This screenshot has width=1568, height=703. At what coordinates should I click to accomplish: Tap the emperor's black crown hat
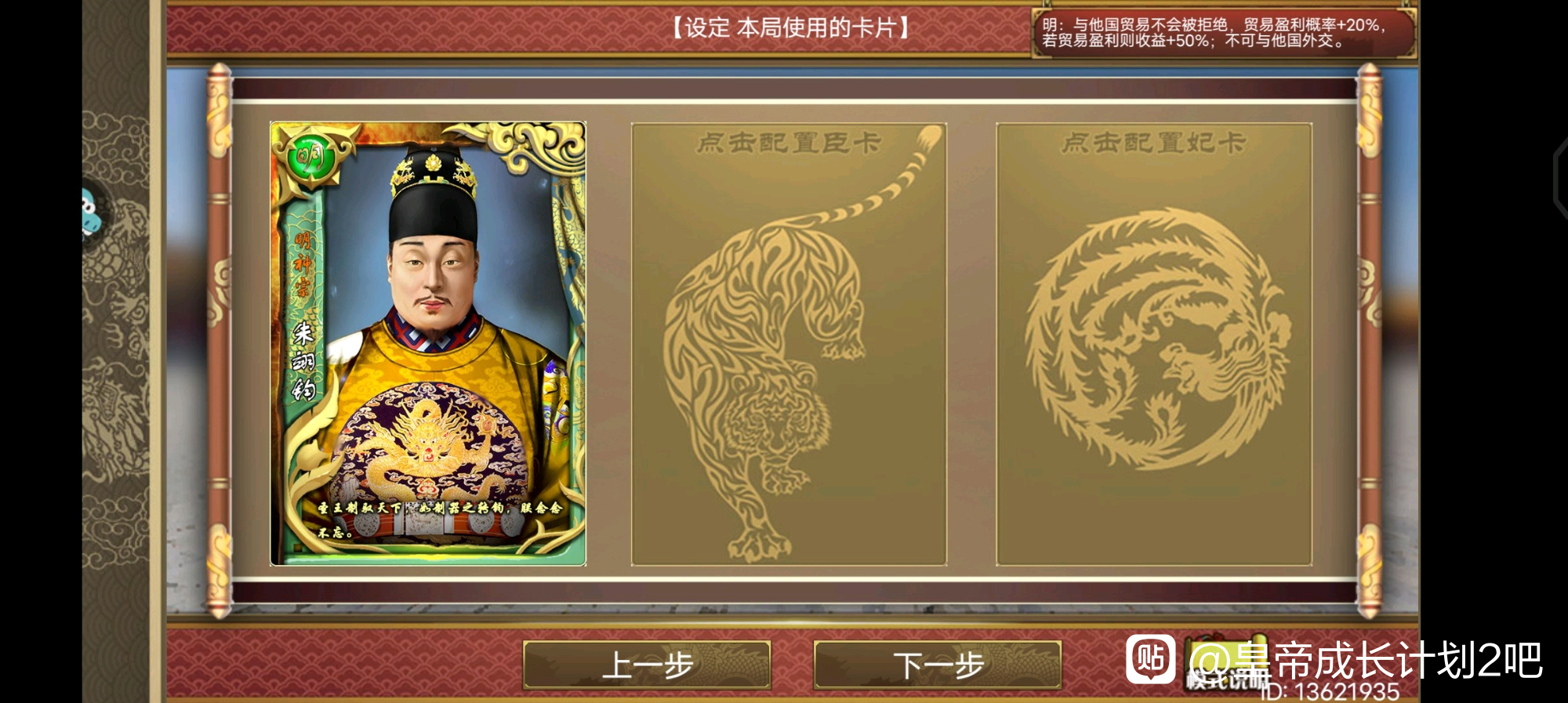tap(433, 195)
